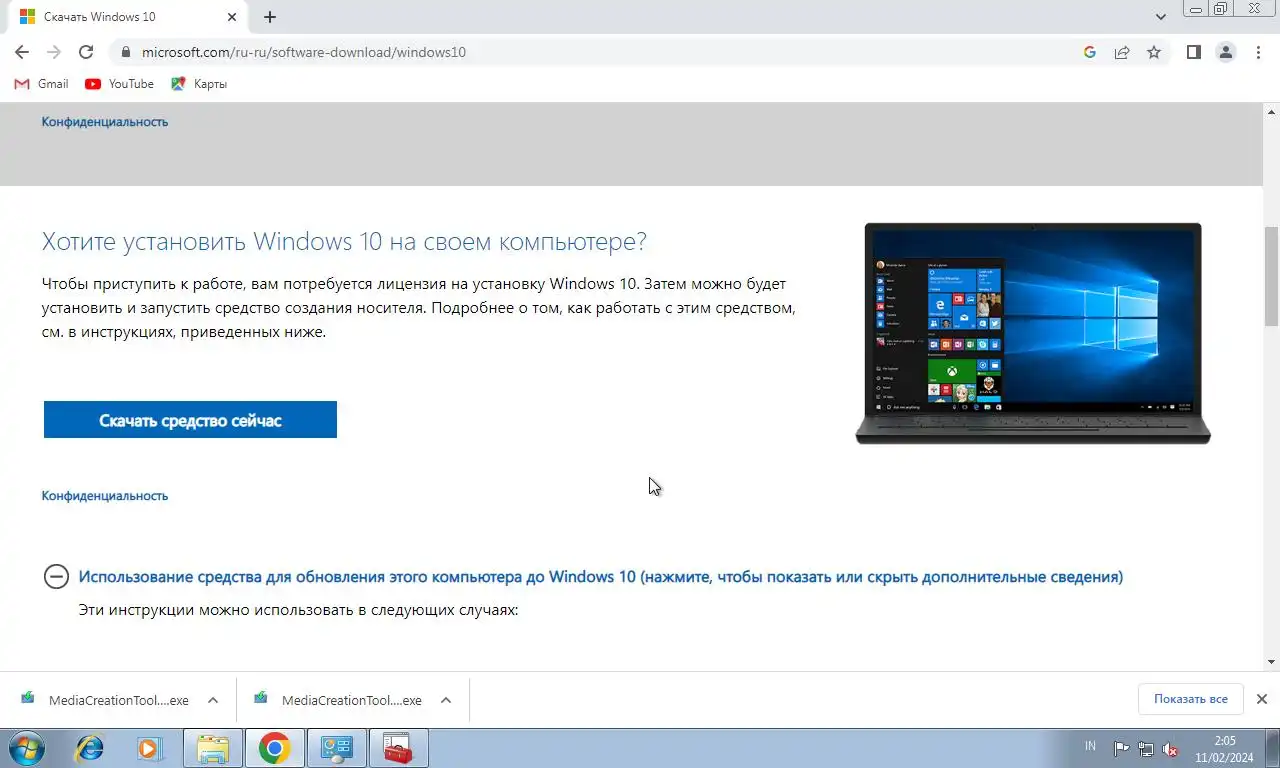Viewport: 1280px width, 768px height.
Task: Click the page vertical scrollbar thumb
Action: click(1272, 277)
